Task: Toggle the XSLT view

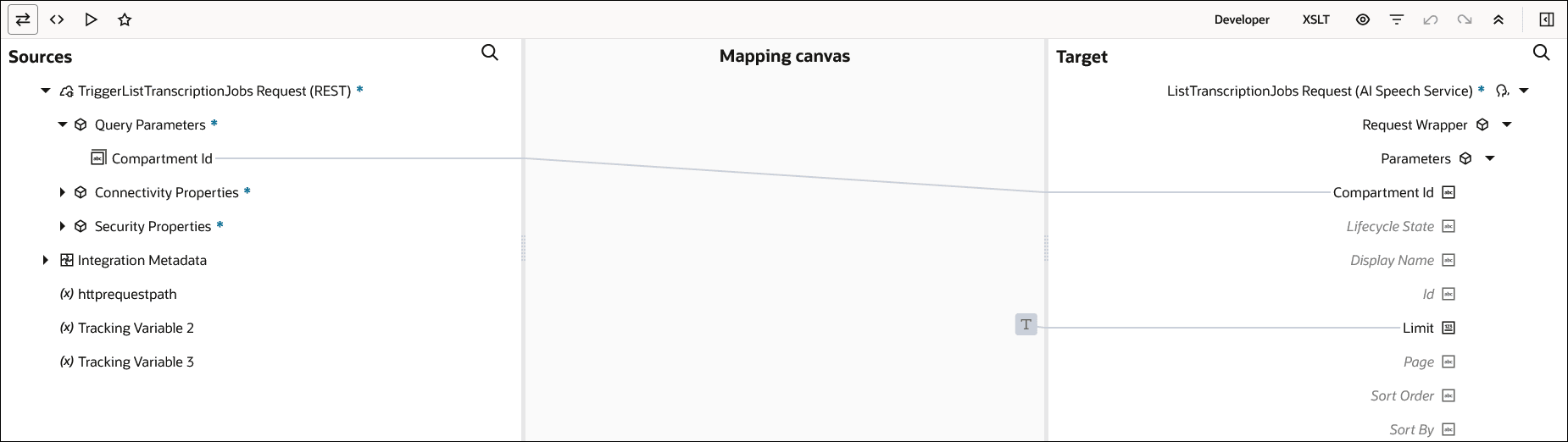Action: coord(1316,19)
